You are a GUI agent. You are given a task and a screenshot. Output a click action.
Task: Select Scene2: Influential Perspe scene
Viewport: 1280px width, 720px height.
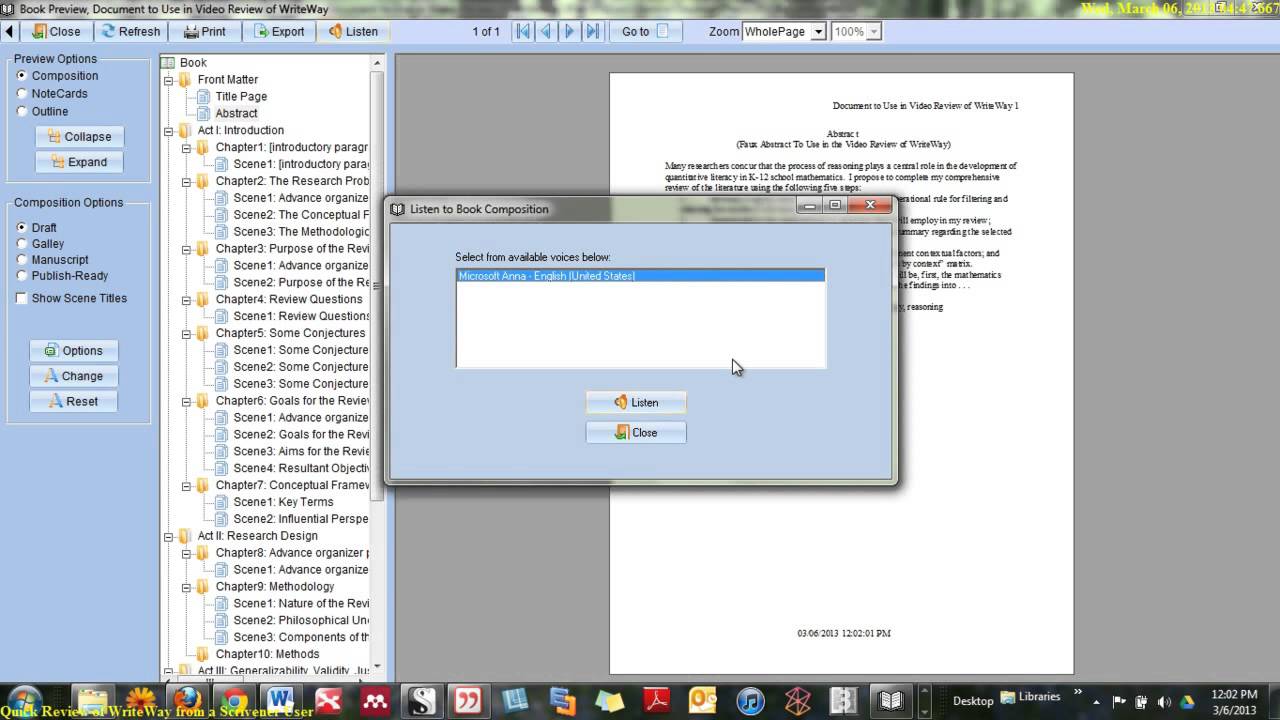coord(300,519)
